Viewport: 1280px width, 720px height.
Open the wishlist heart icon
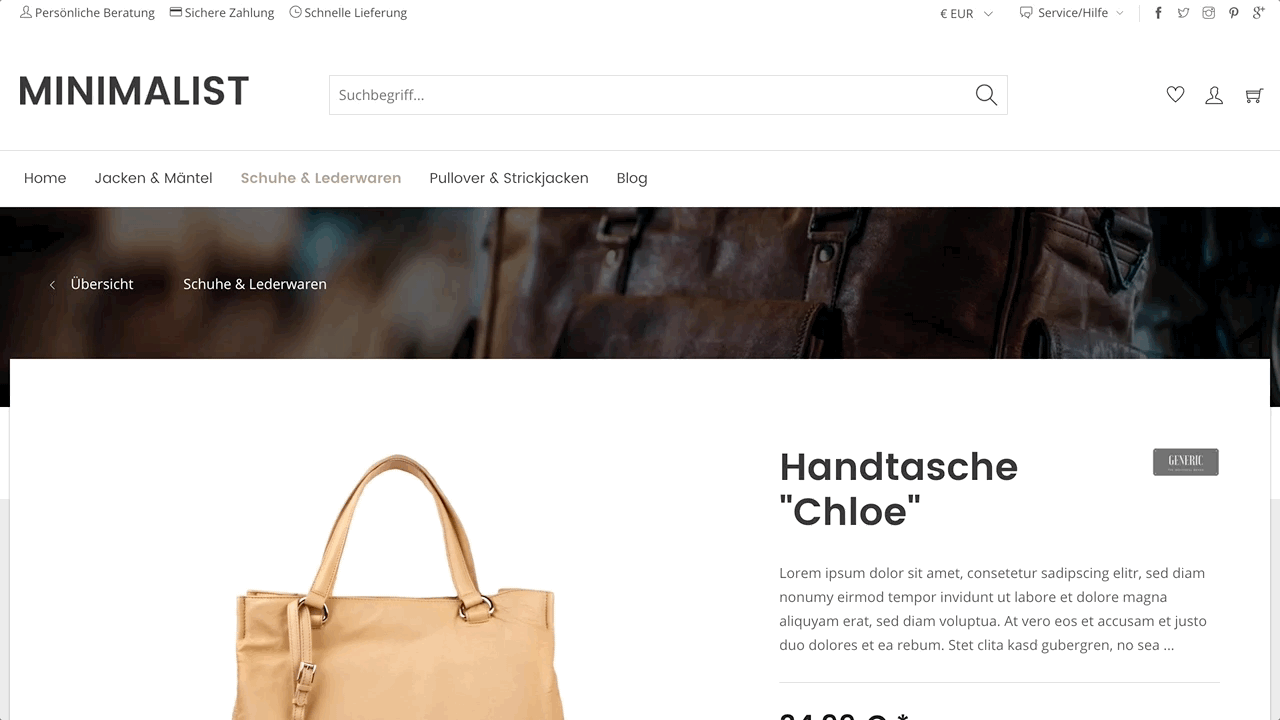pos(1175,95)
